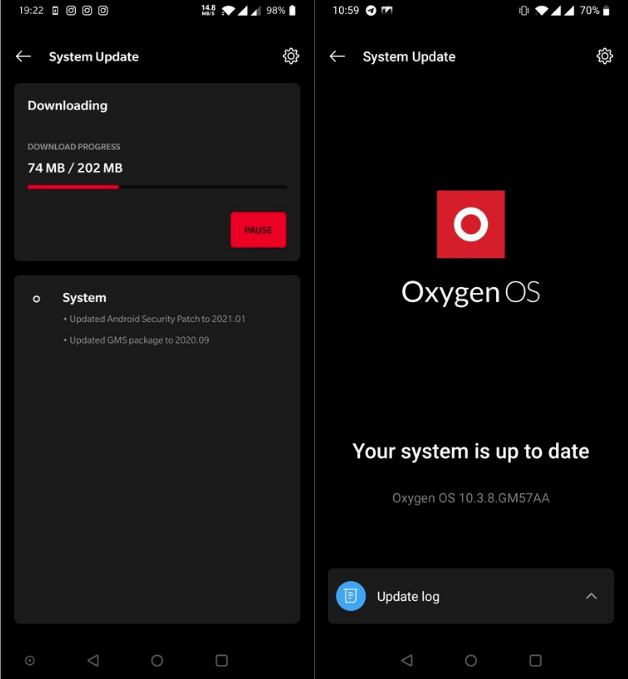
Task: Tap the "74 MB / 202 MB" progress text
Action: [x=75, y=168]
